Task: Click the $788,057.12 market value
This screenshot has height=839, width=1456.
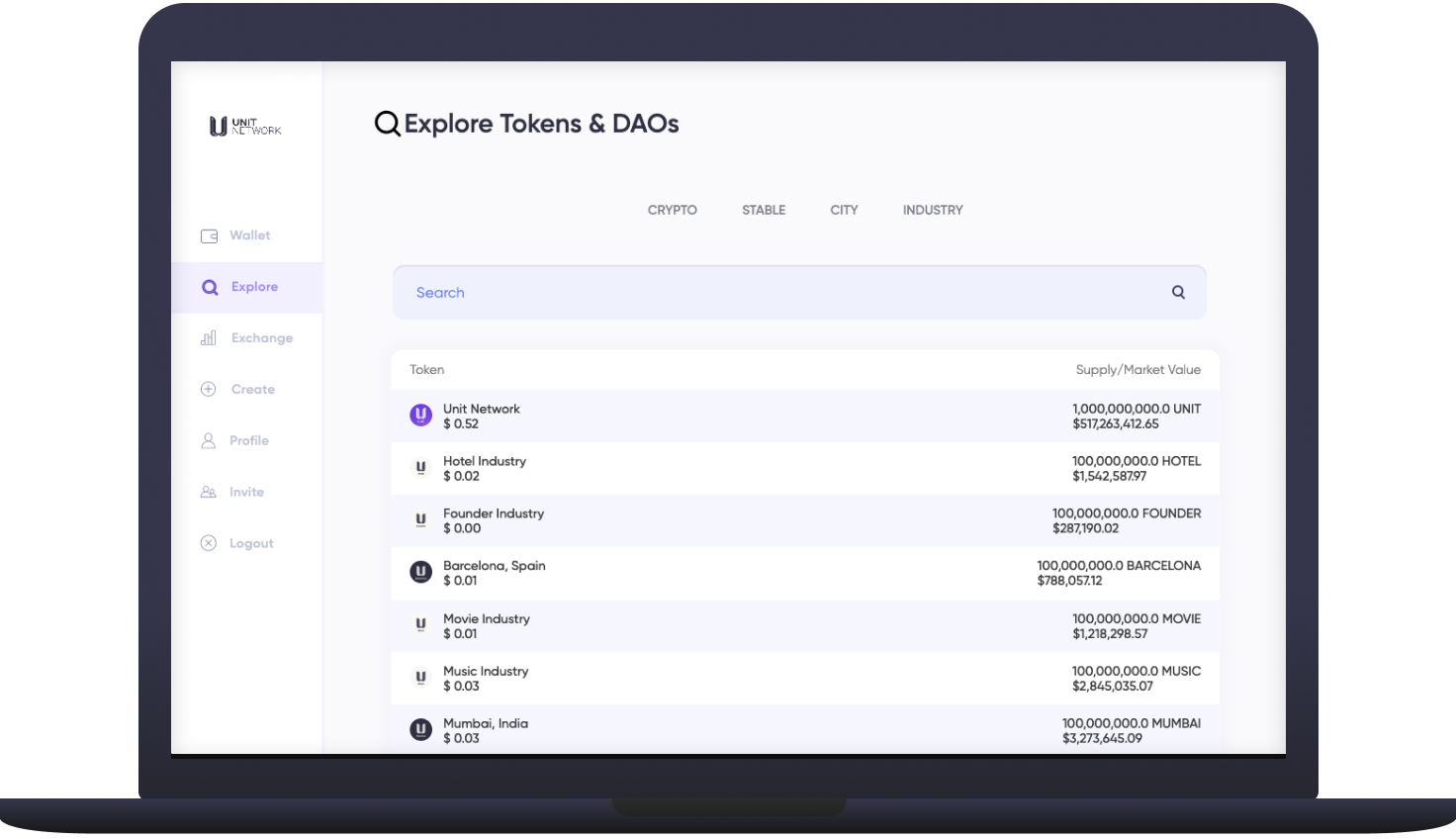Action: (1069, 581)
